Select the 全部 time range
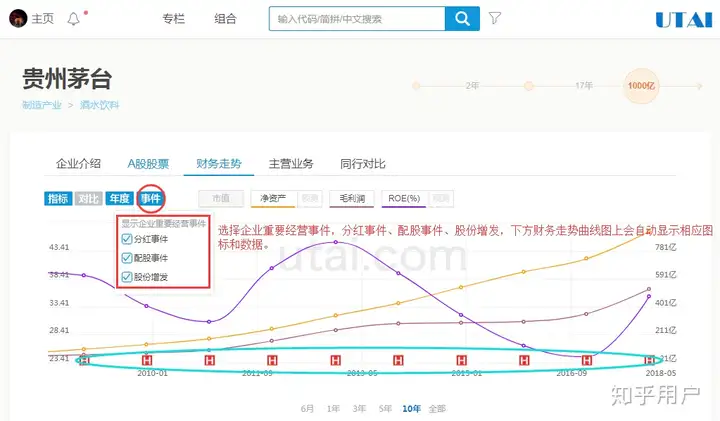 point(437,409)
